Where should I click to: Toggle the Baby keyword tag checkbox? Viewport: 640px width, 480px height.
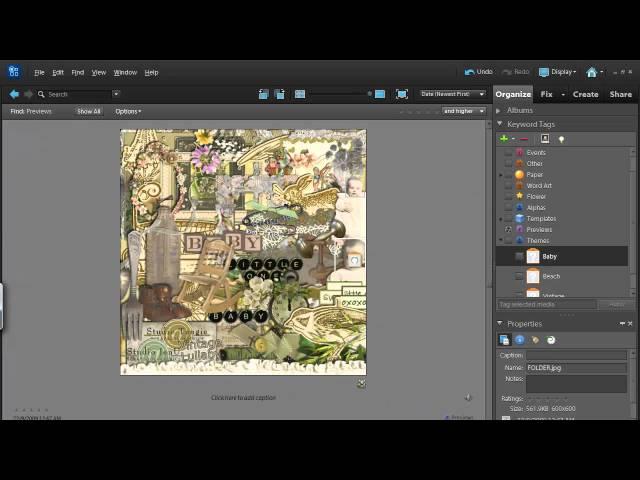click(x=518, y=257)
